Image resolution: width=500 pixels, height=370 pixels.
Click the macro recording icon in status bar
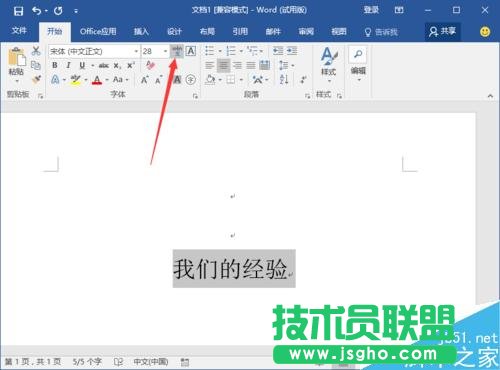(185, 362)
